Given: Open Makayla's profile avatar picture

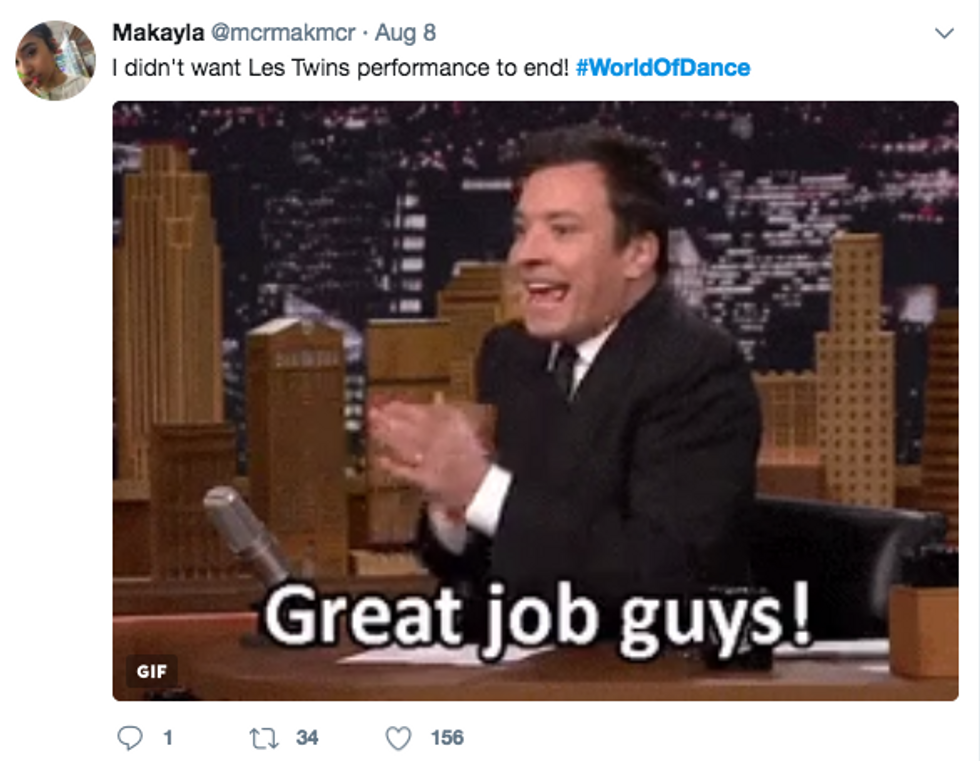Looking at the screenshot, I should (x=56, y=60).
